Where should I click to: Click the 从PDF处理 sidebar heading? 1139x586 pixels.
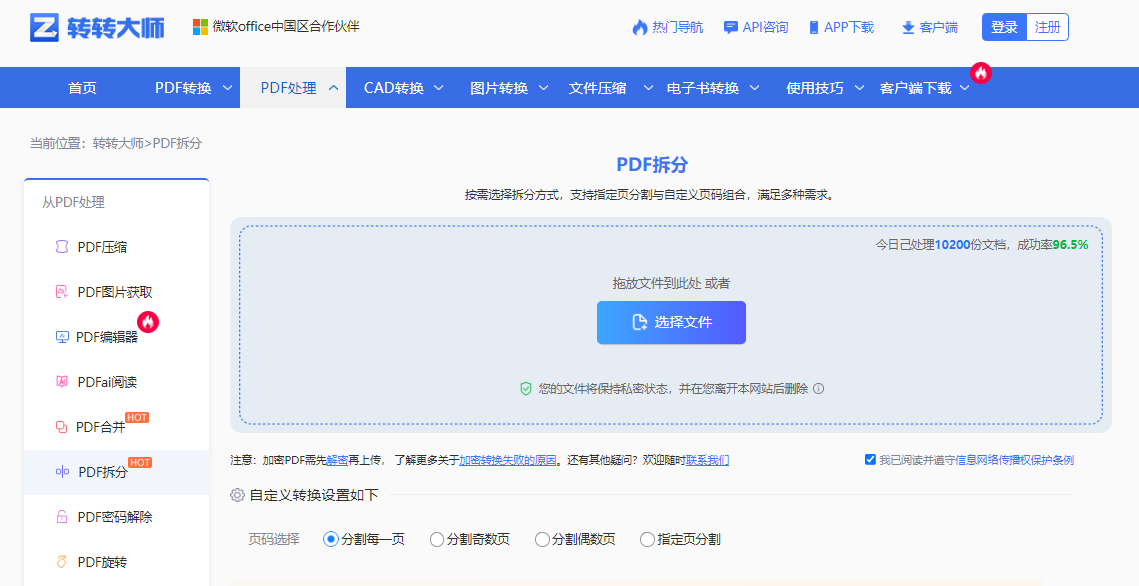point(73,203)
